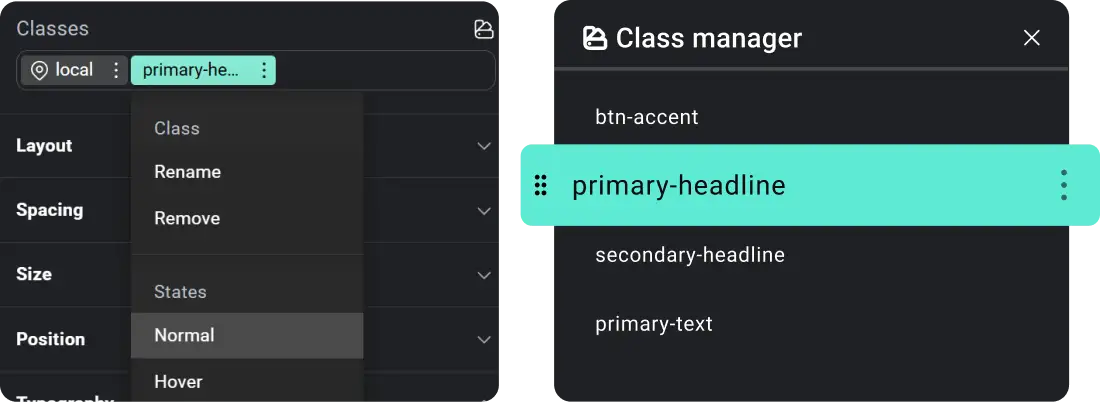
Task: Expand the Layout section
Action: point(484,146)
